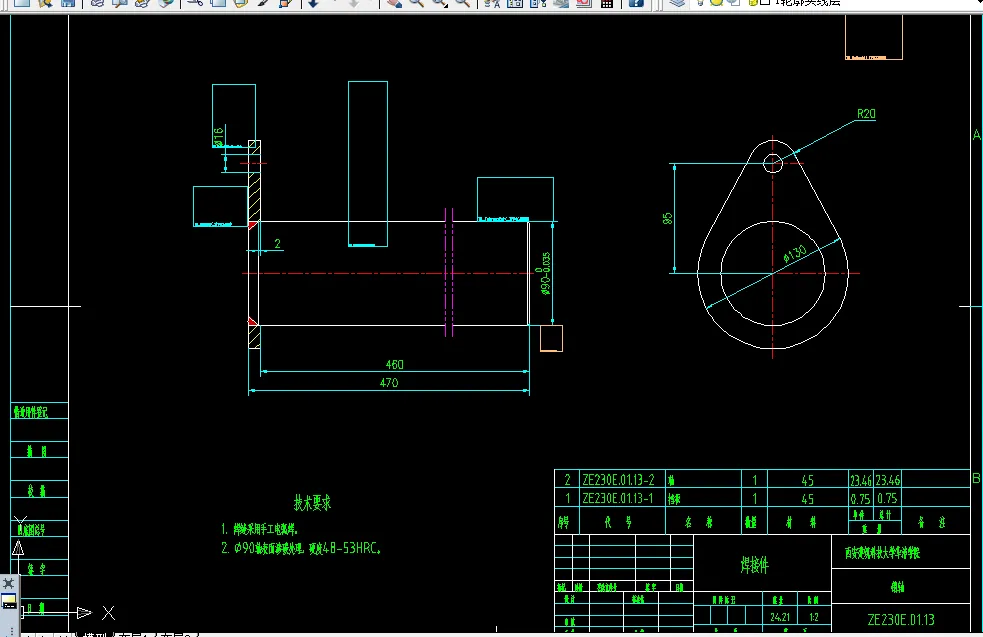Click the zoom realtime magnifier toolbar icon

pos(416,3)
